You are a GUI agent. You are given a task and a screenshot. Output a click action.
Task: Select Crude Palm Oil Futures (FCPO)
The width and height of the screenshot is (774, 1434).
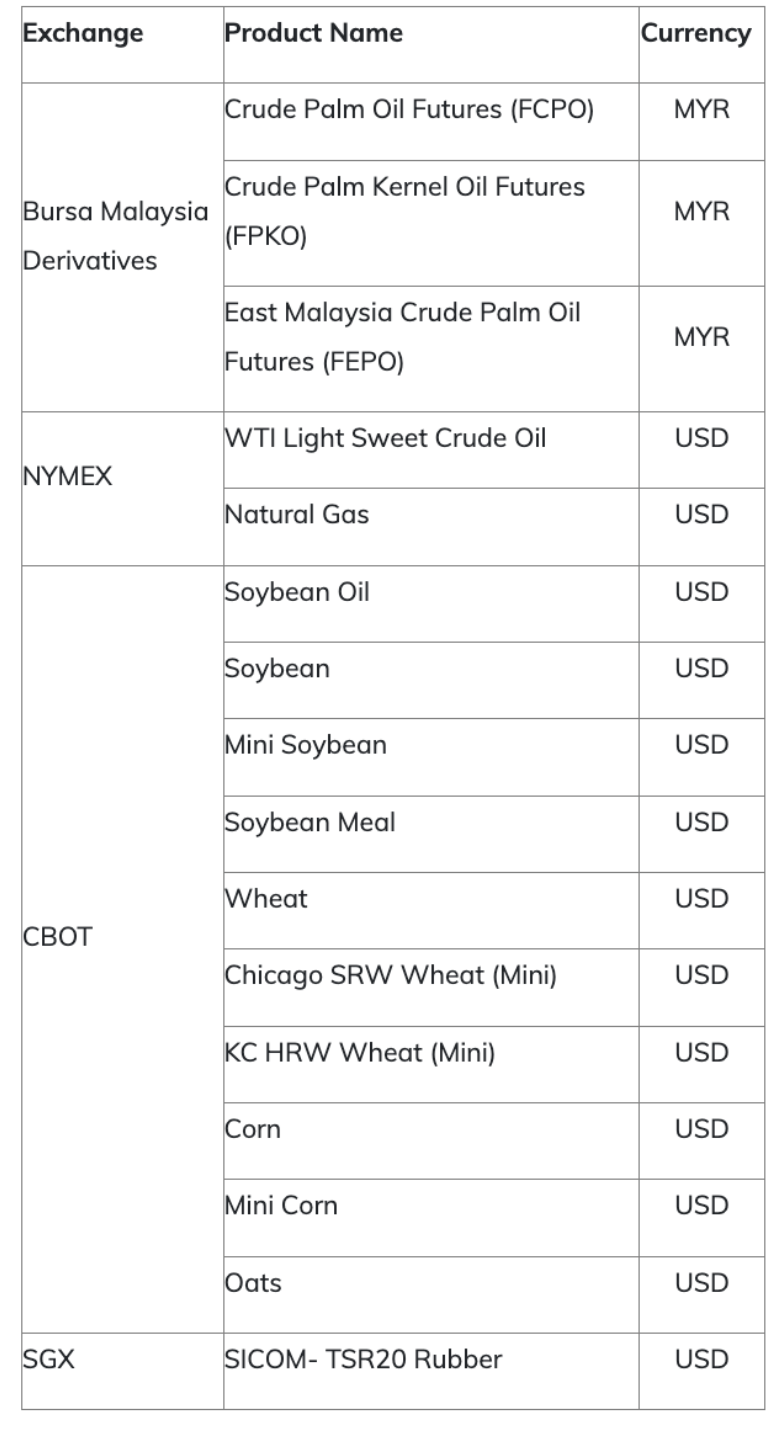(x=409, y=110)
